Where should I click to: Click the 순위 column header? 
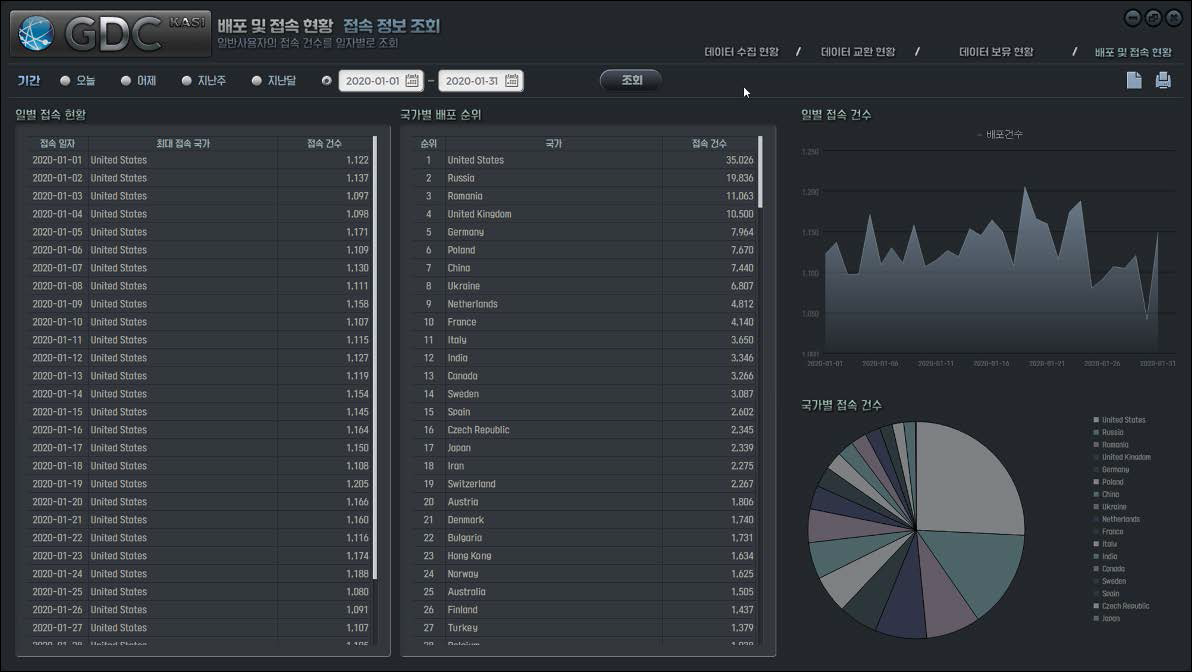[428, 143]
